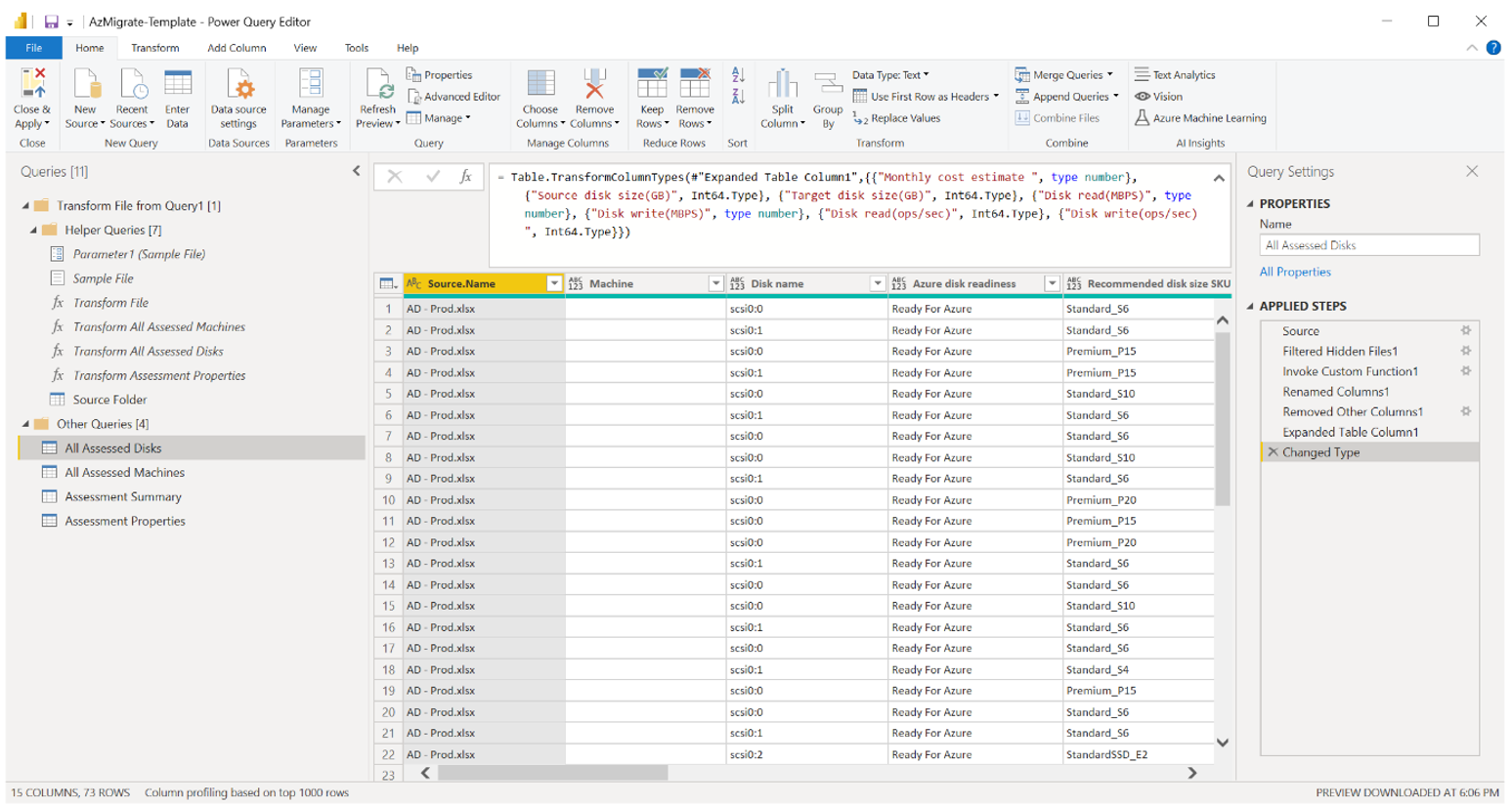Collapse the APPLIED STEPS section
This screenshot has height=808, width=1512.
tap(1251, 306)
